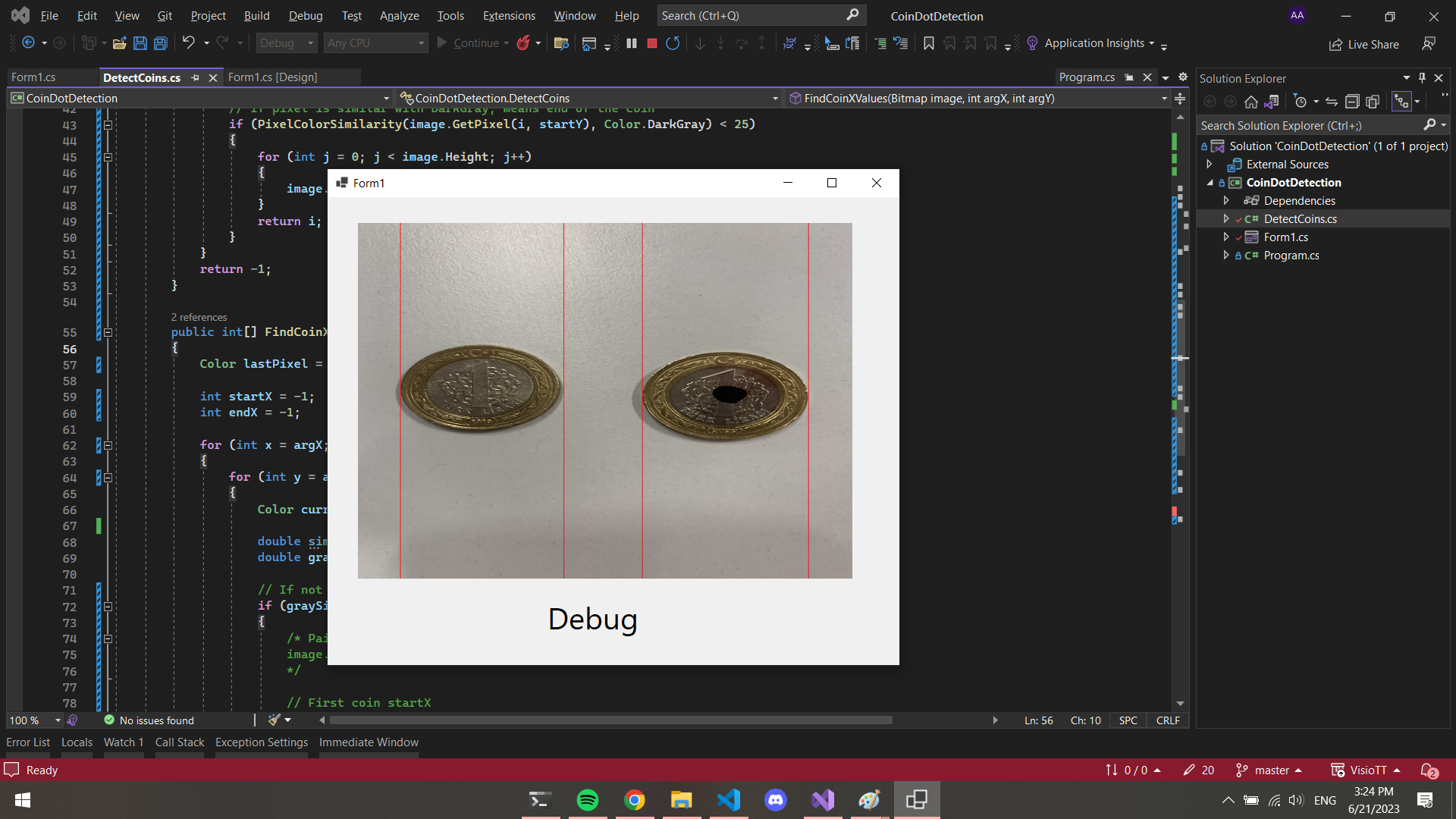1456x819 pixels.
Task: Click the Save All icon
Action: 161,43
